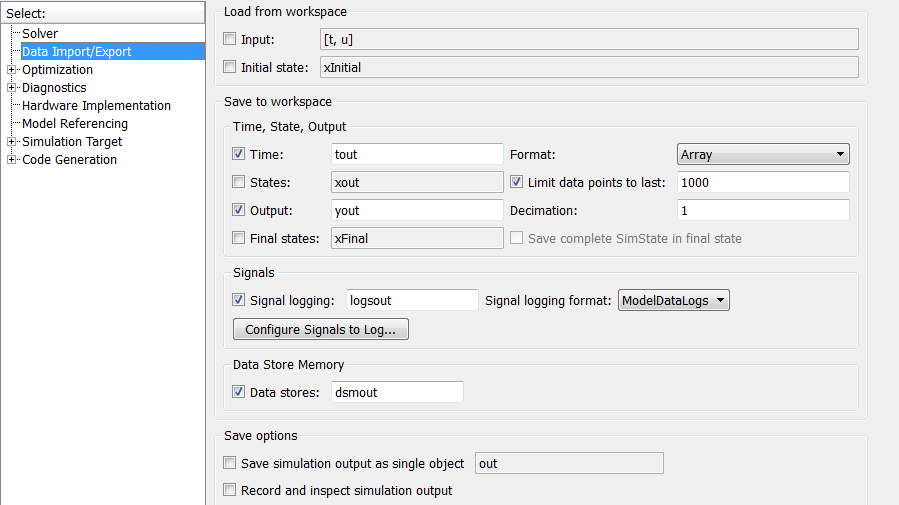Select Solver in the tree
The width and height of the screenshot is (899, 505).
point(40,34)
